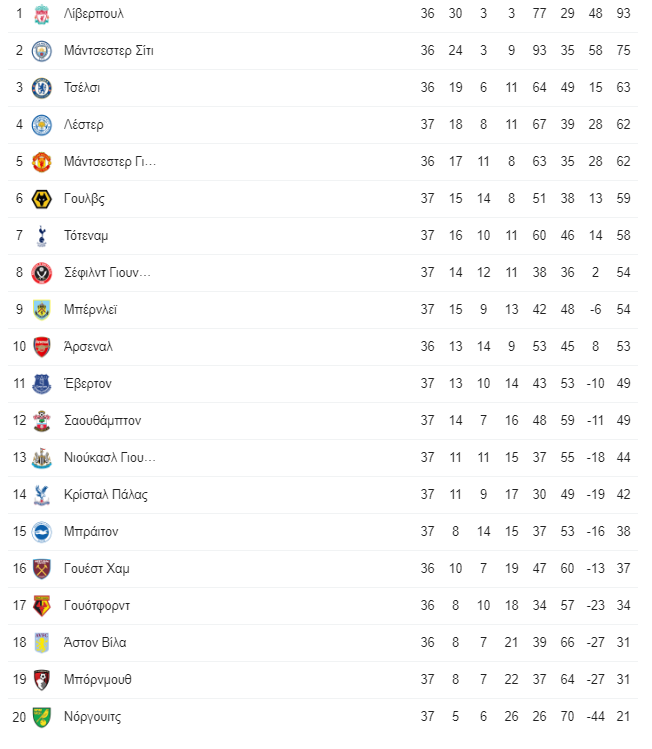Open the Λίβερπουλ team name

(x=94, y=13)
